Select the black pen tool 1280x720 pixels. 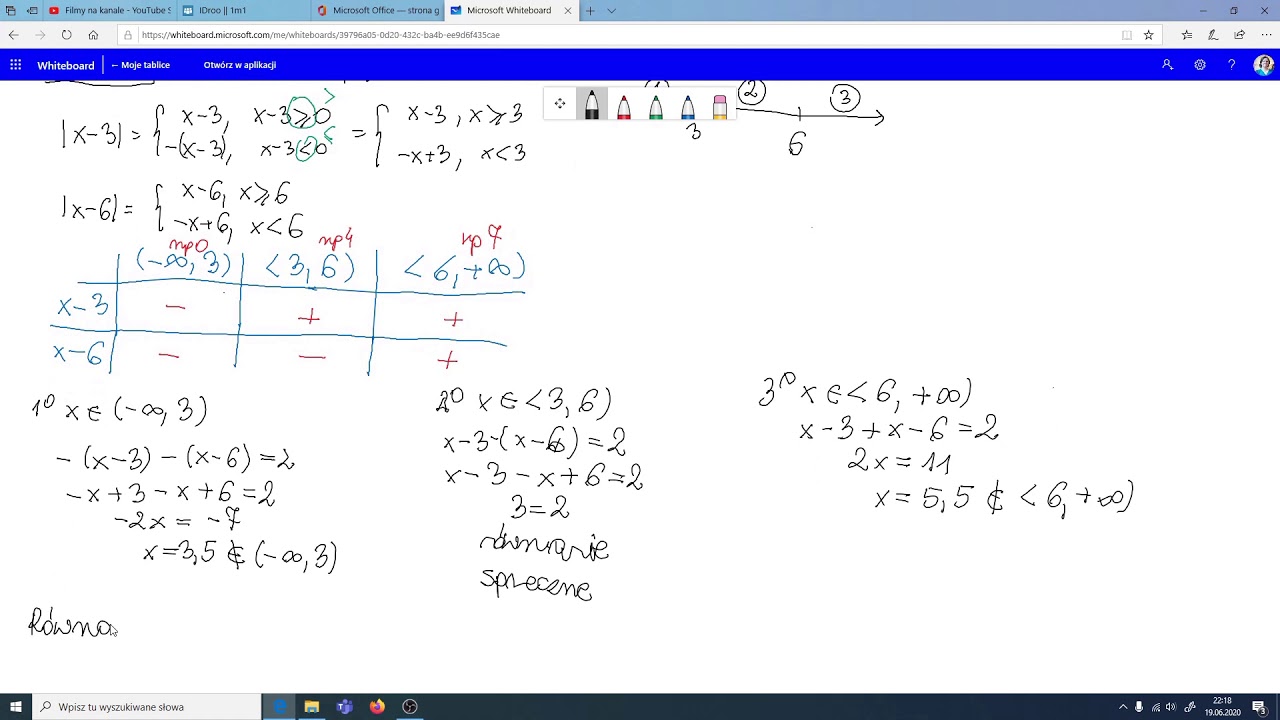[592, 104]
